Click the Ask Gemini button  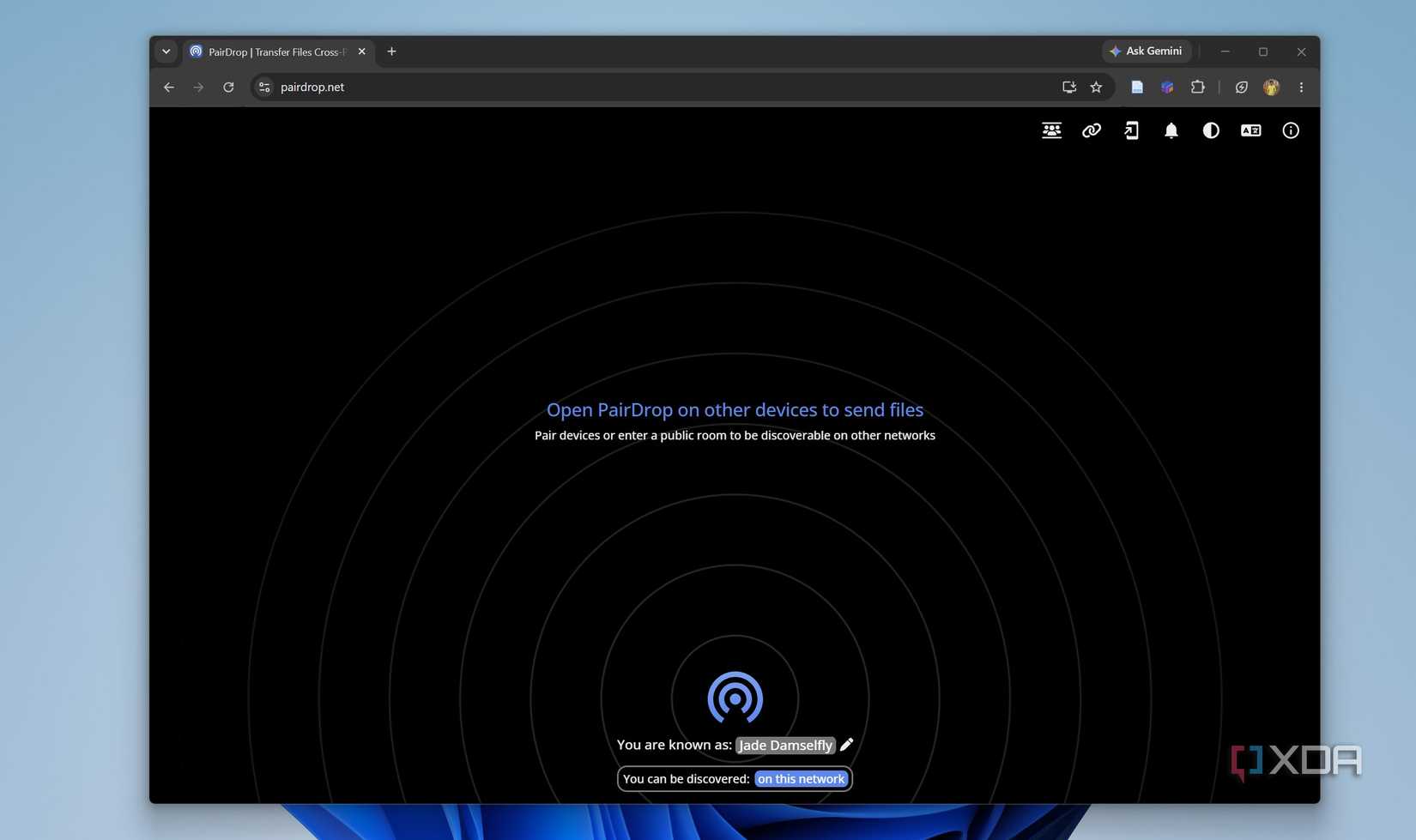tap(1147, 51)
